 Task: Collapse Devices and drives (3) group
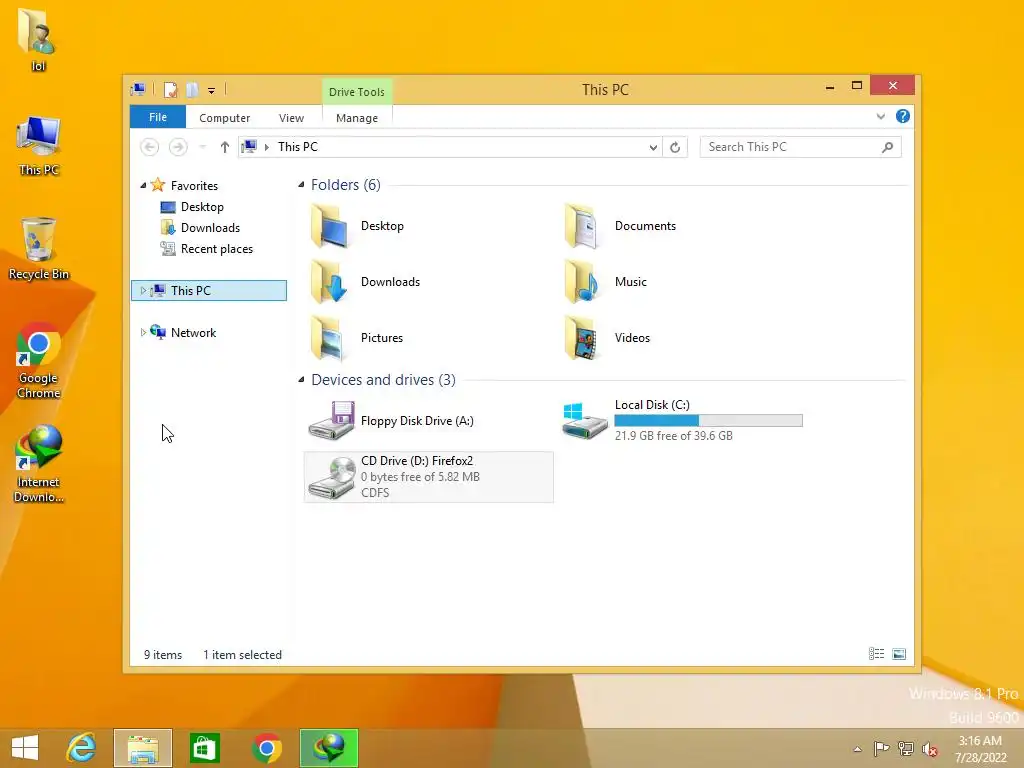(301, 379)
